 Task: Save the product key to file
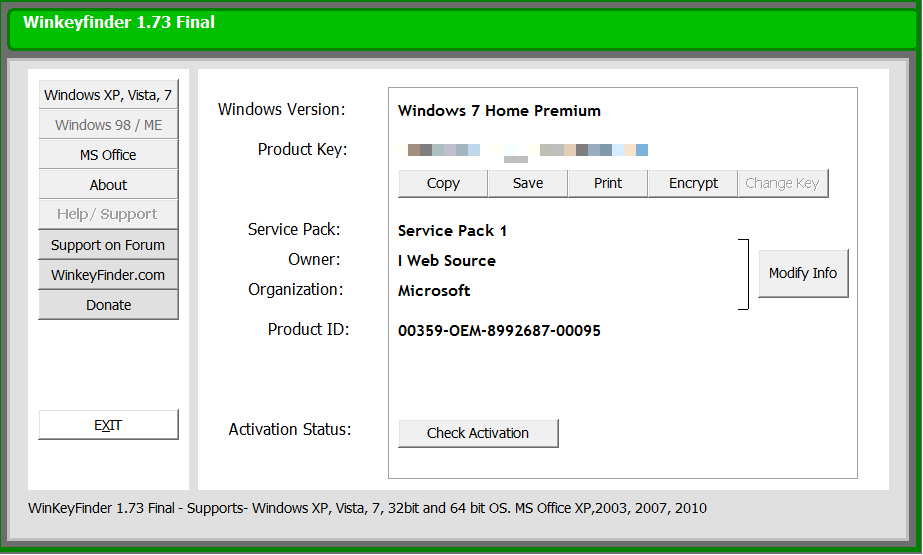pos(528,183)
